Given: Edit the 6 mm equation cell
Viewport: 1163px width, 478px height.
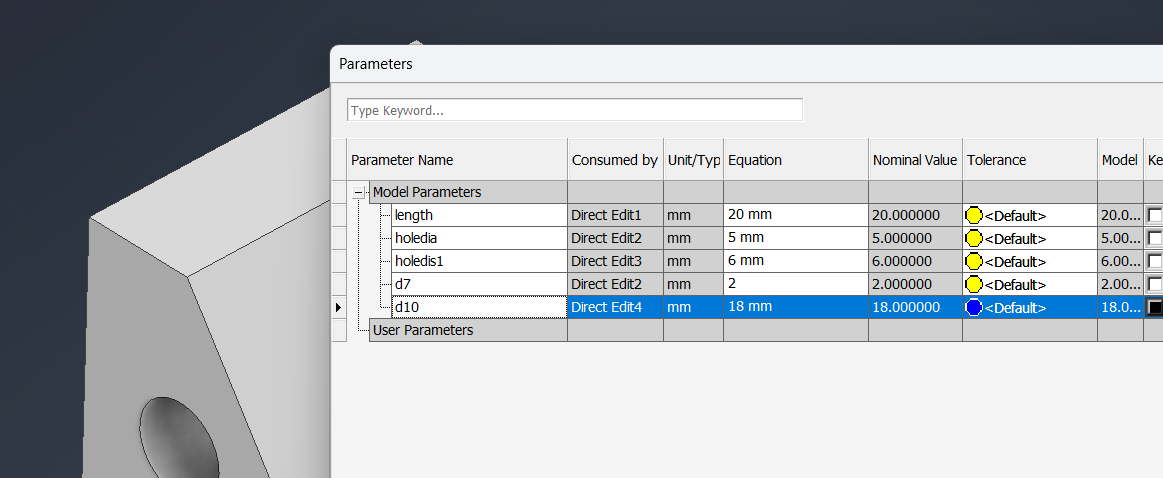Looking at the screenshot, I should tap(796, 261).
